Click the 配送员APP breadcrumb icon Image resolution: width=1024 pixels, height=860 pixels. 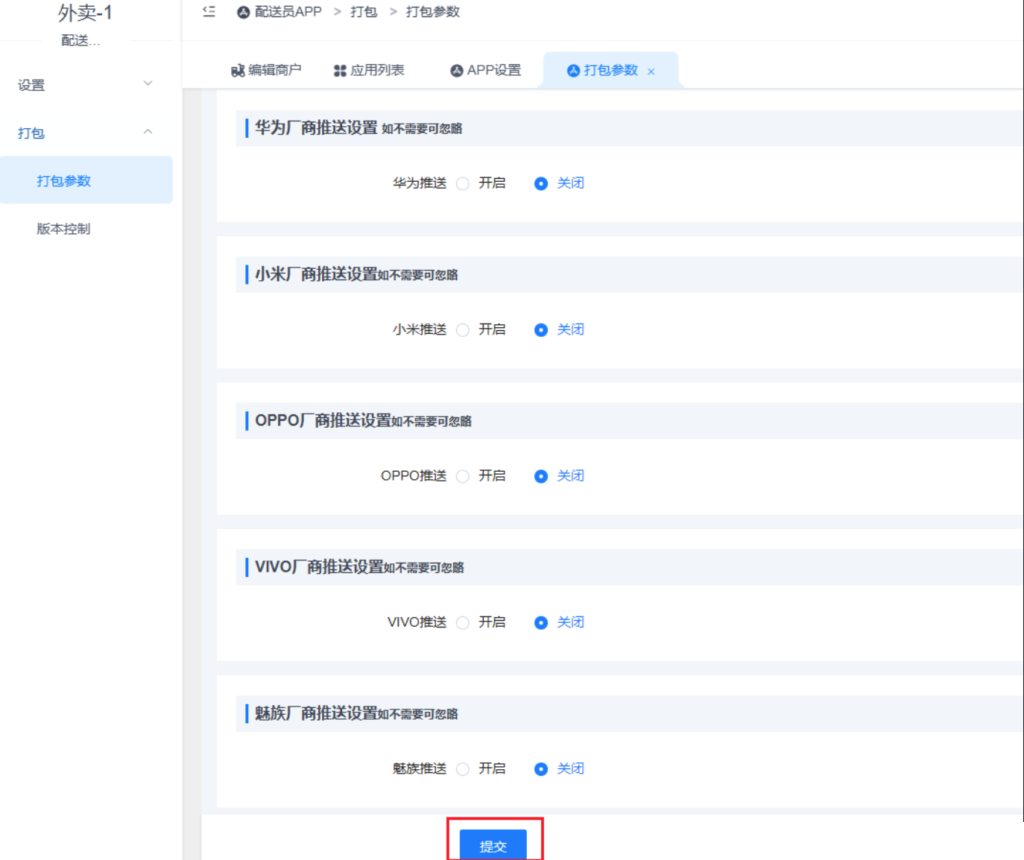pyautogui.click(x=243, y=13)
